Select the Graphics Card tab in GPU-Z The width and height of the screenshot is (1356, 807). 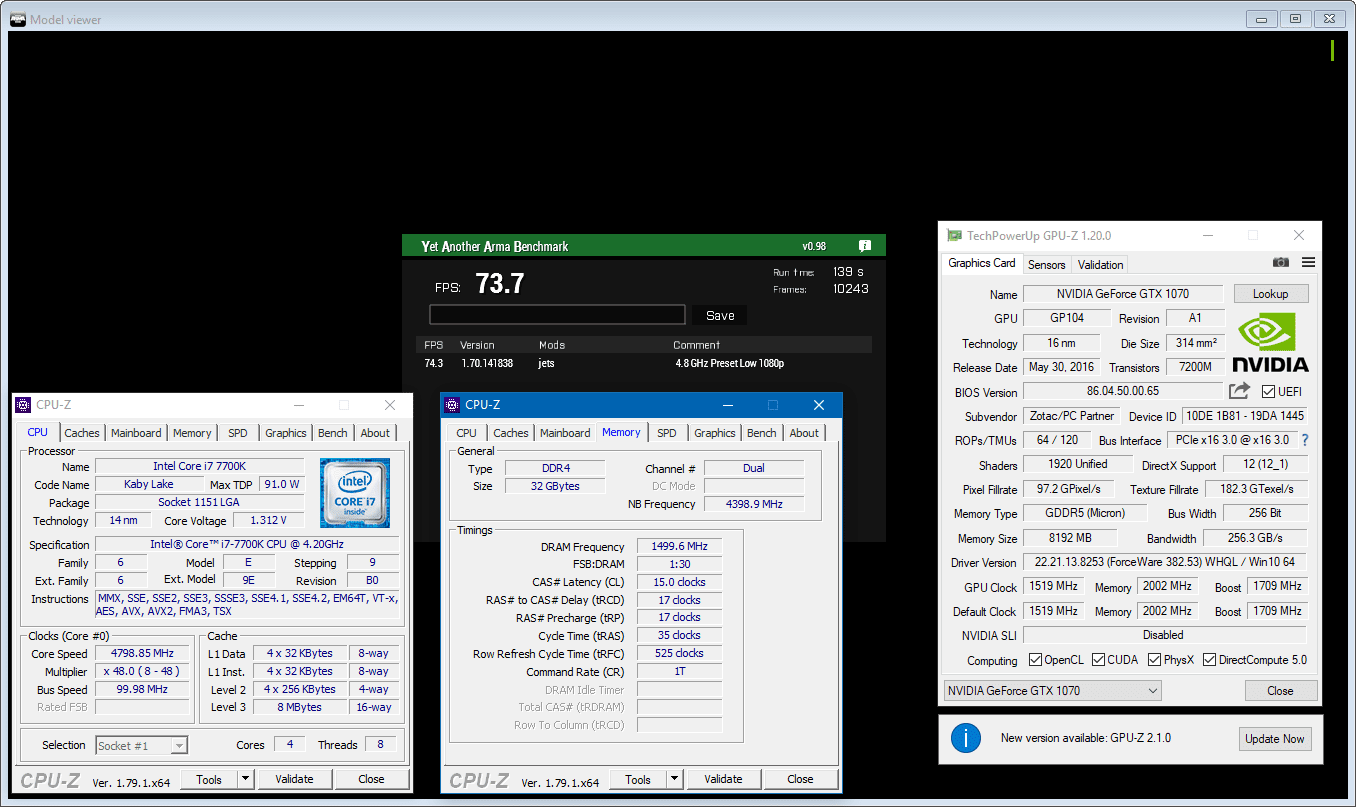click(982, 263)
